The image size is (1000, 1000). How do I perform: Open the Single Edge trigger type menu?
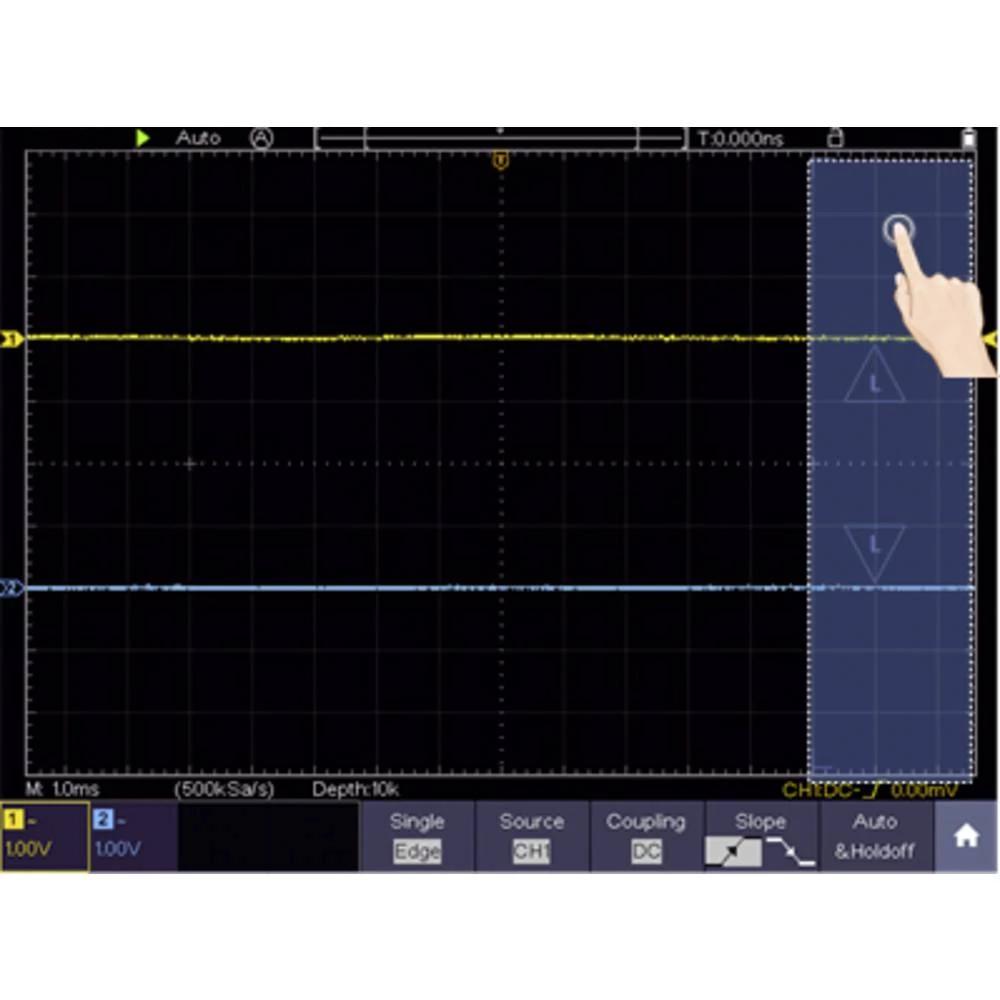[x=416, y=836]
